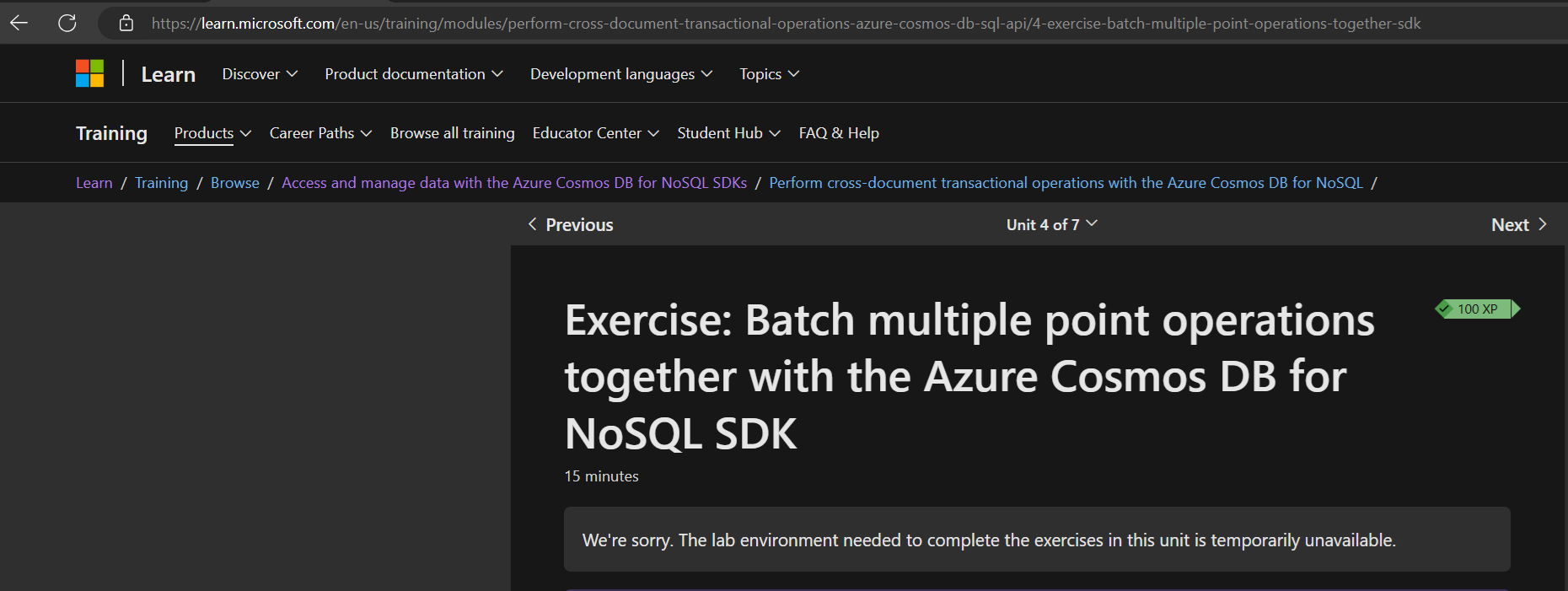Reload the page with refresh icon
The image size is (1568, 591).
point(67,23)
